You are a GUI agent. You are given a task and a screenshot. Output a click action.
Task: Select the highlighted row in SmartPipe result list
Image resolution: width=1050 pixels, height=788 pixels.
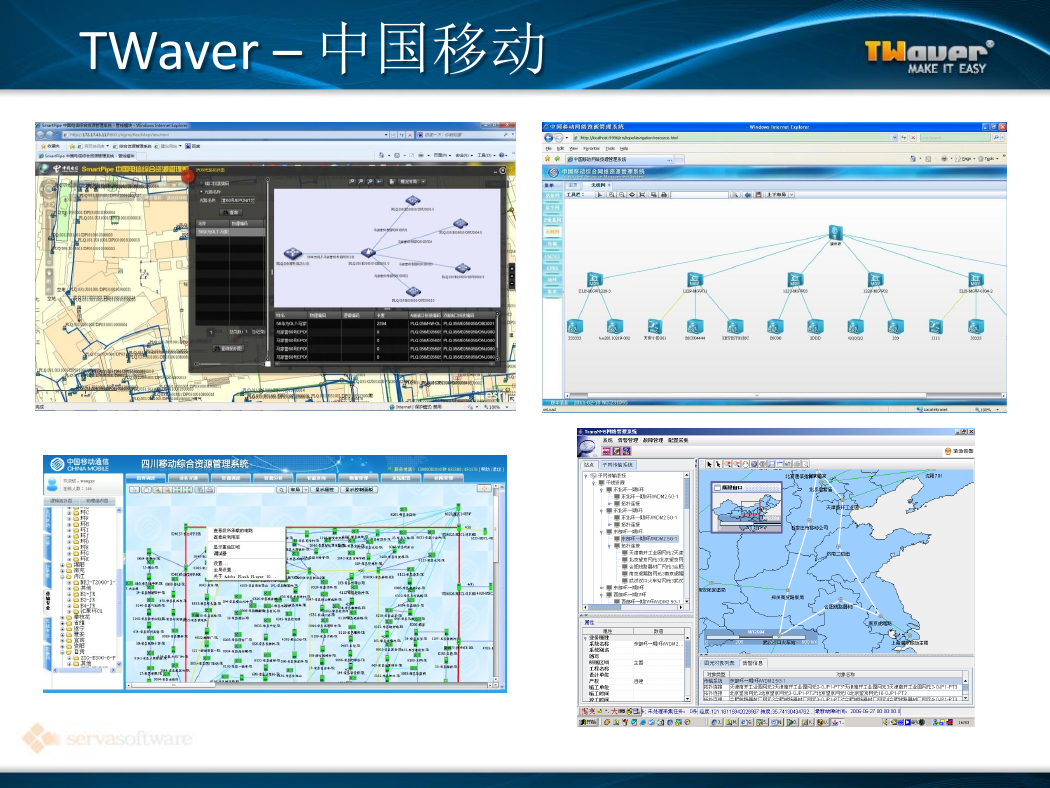[230, 232]
